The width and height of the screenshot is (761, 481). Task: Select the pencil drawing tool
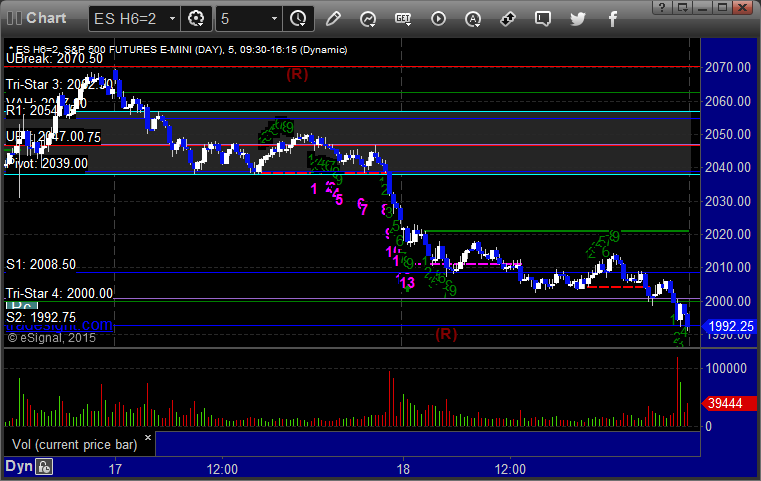(x=333, y=19)
